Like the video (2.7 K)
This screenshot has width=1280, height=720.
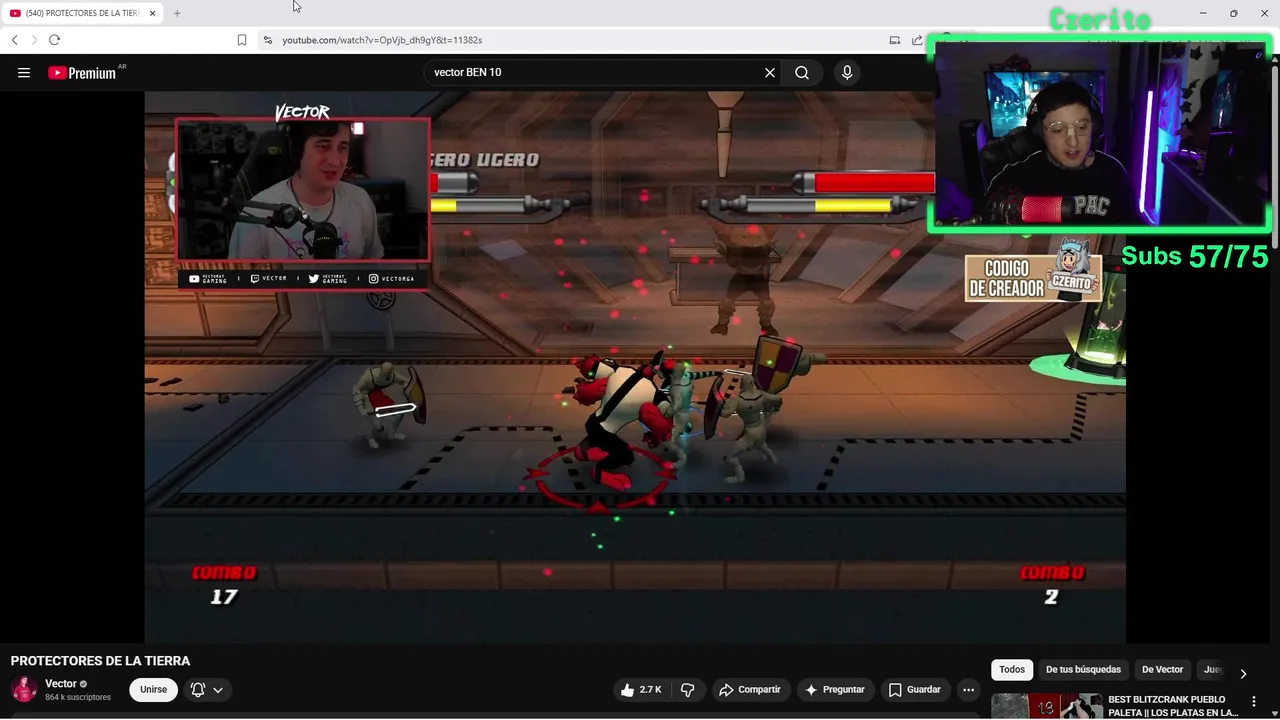tap(641, 689)
